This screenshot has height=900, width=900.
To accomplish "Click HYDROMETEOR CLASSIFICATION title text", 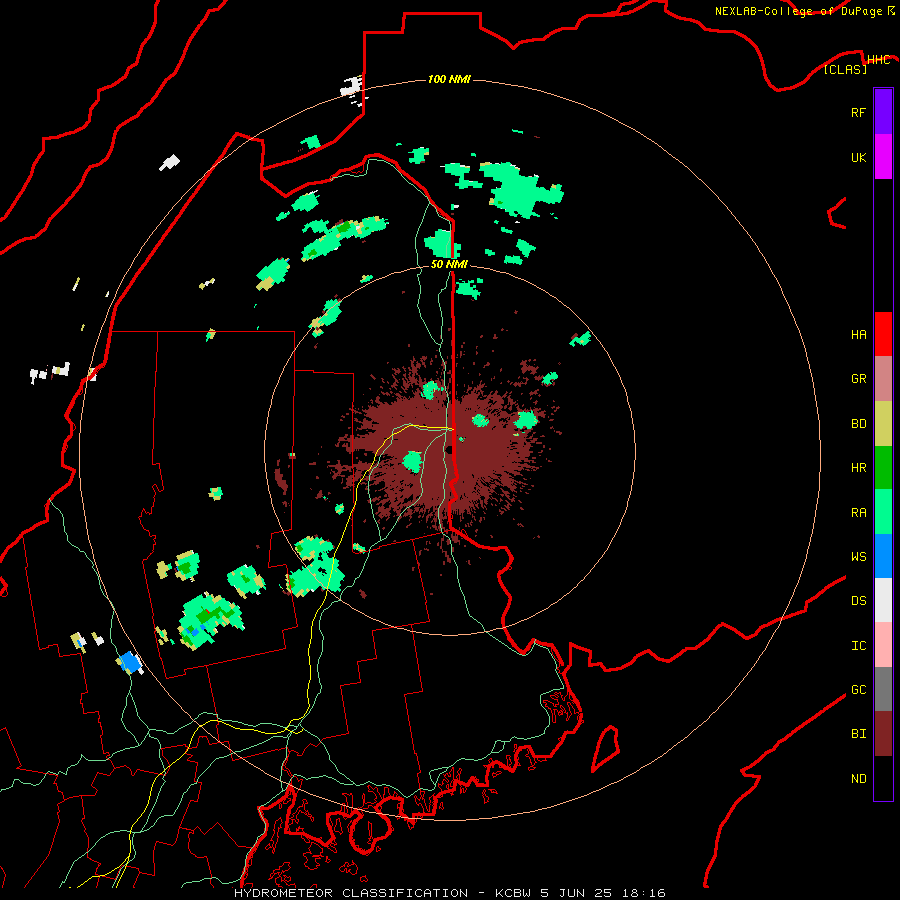I will [351, 893].
